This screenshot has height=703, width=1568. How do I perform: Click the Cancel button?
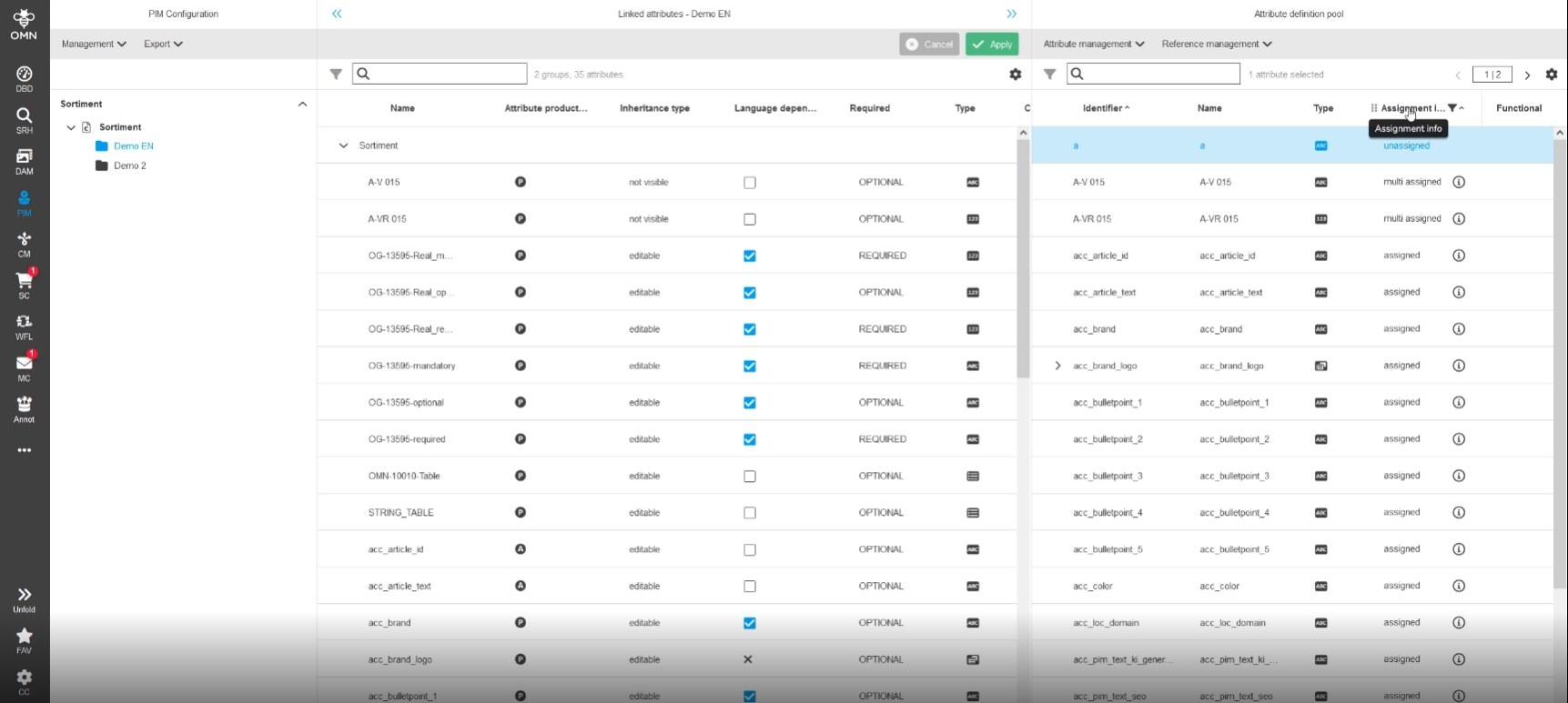[929, 45]
